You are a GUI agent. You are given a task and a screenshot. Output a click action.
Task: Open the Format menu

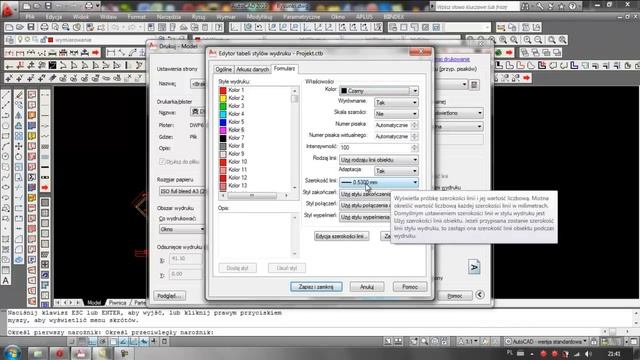(137, 17)
